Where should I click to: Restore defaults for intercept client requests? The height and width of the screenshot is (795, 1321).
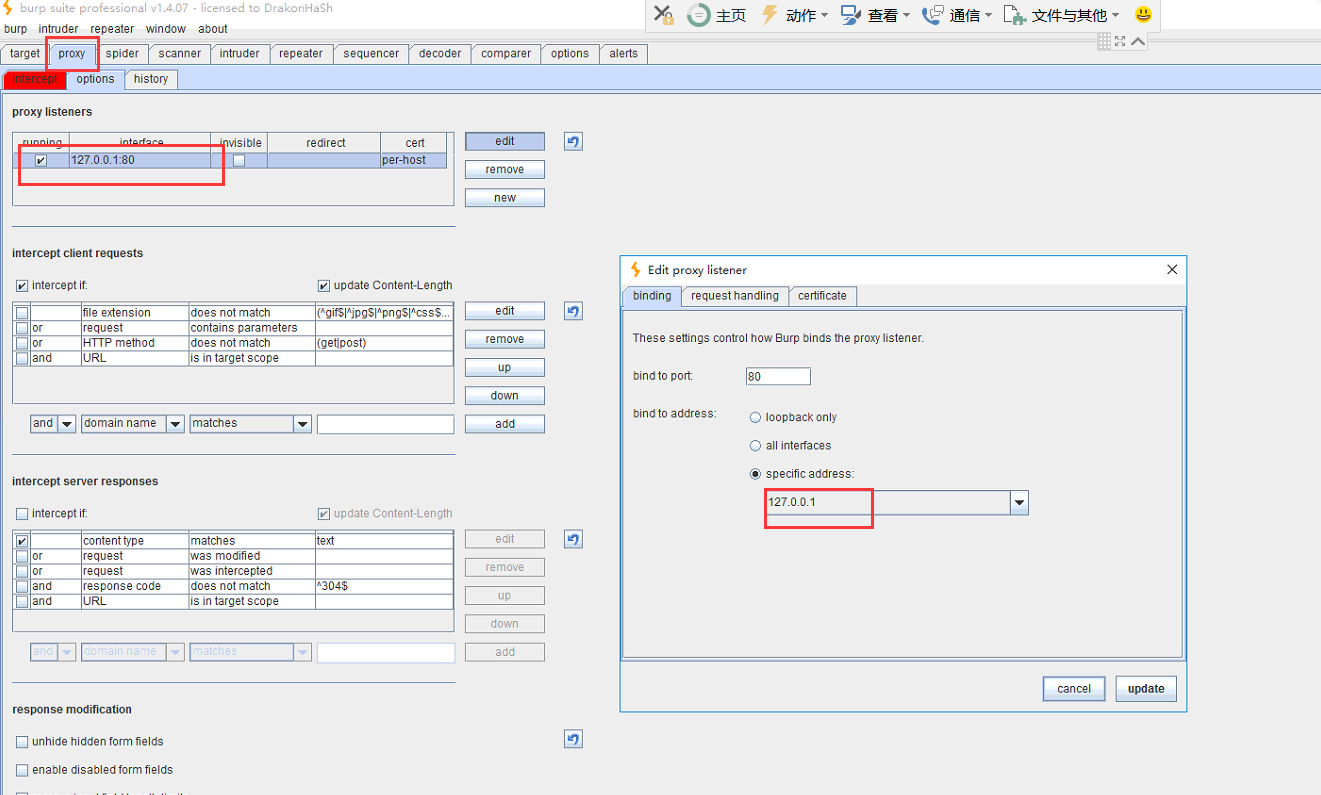click(x=573, y=311)
